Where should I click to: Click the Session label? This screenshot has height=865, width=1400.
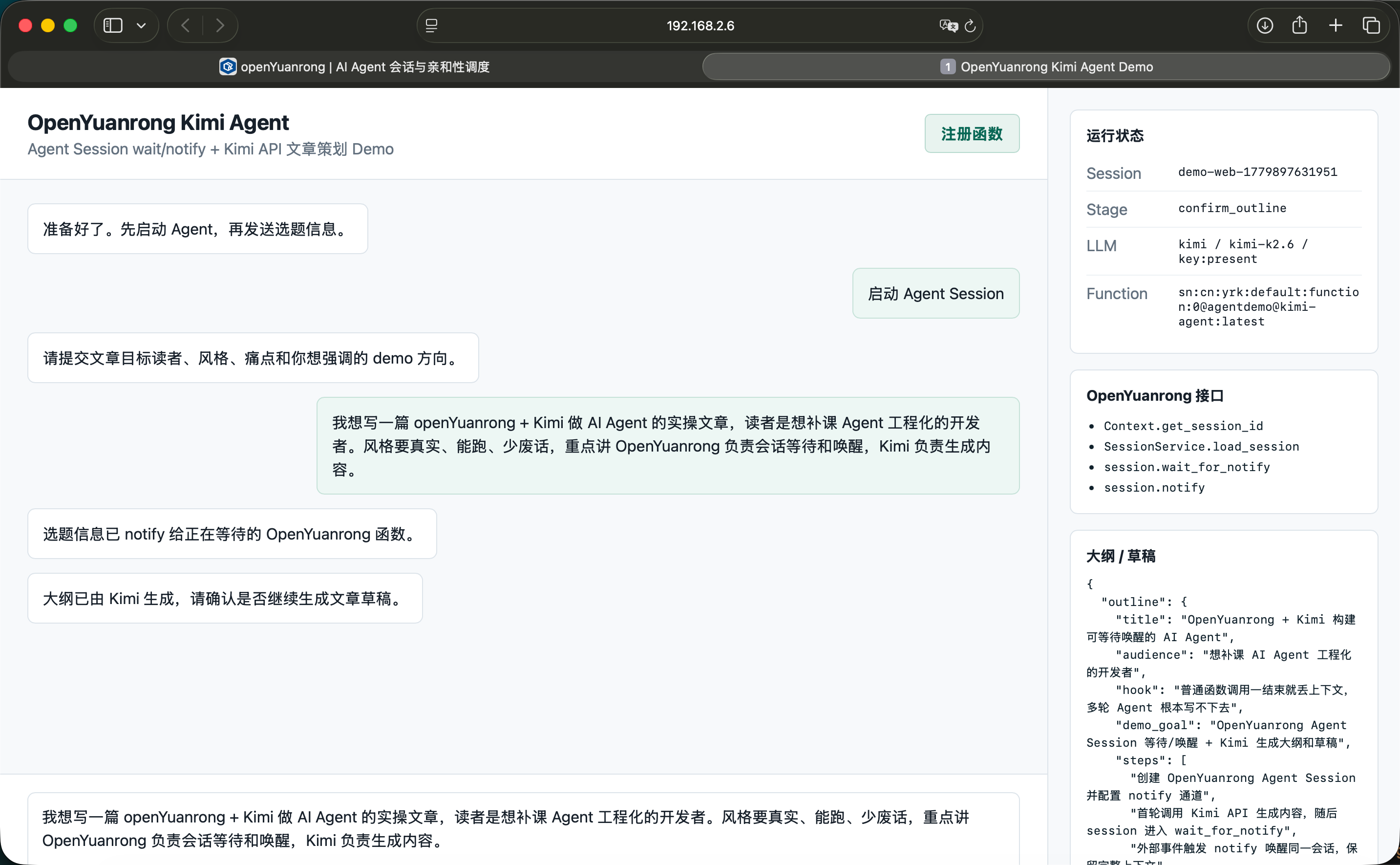[x=1114, y=173]
